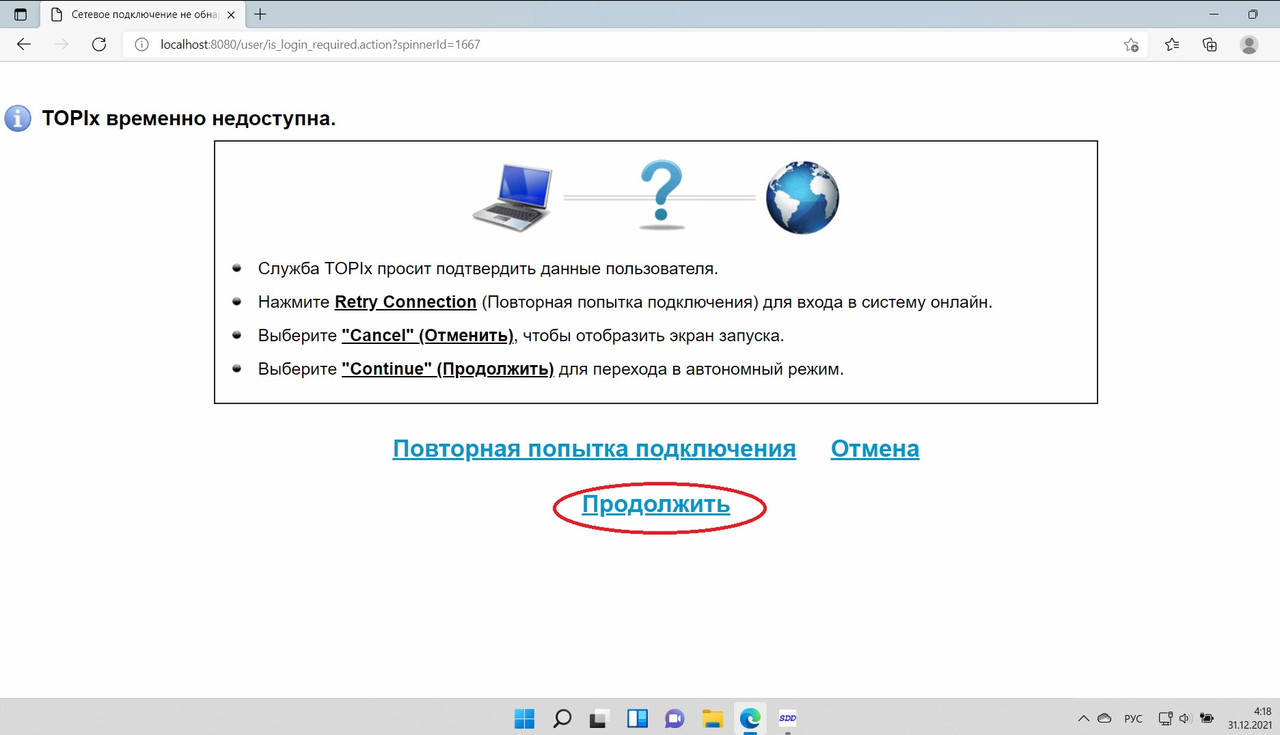Click the "Cancel" (Отменить) bold text
Viewport: 1280px width, 735px height.
click(x=427, y=335)
